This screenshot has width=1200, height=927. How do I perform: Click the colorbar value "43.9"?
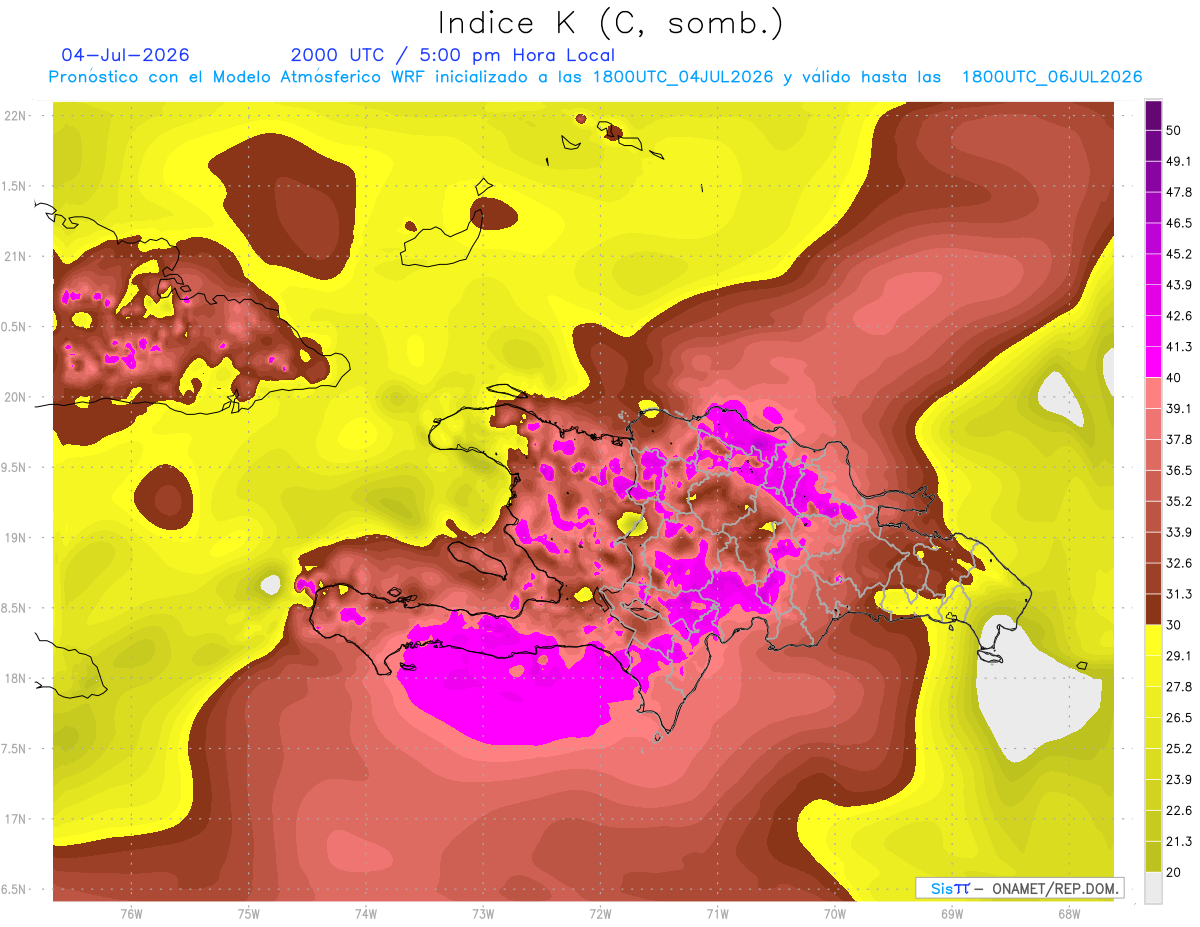coord(1180,285)
